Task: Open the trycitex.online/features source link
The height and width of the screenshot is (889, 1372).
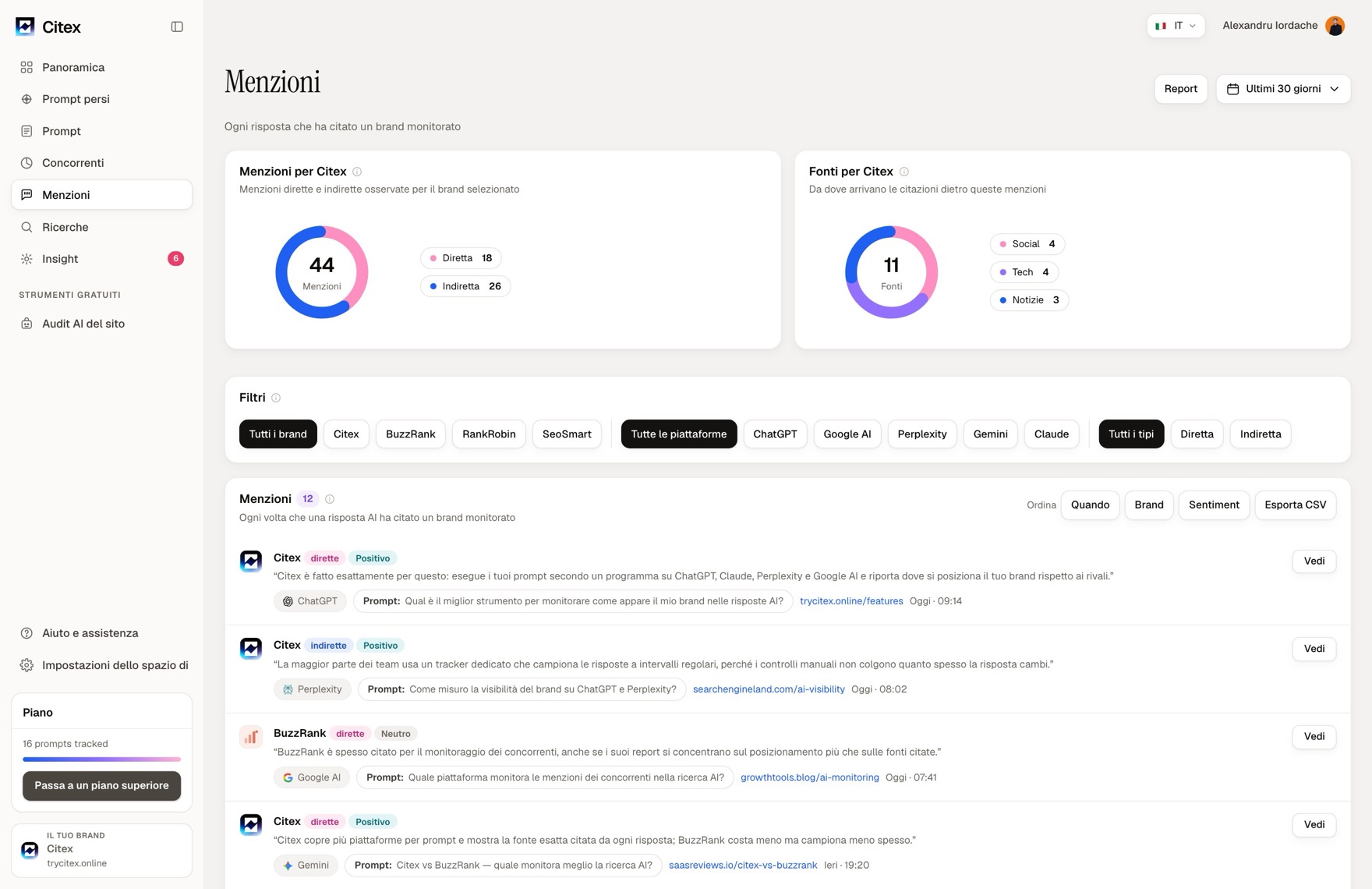Action: (x=851, y=601)
